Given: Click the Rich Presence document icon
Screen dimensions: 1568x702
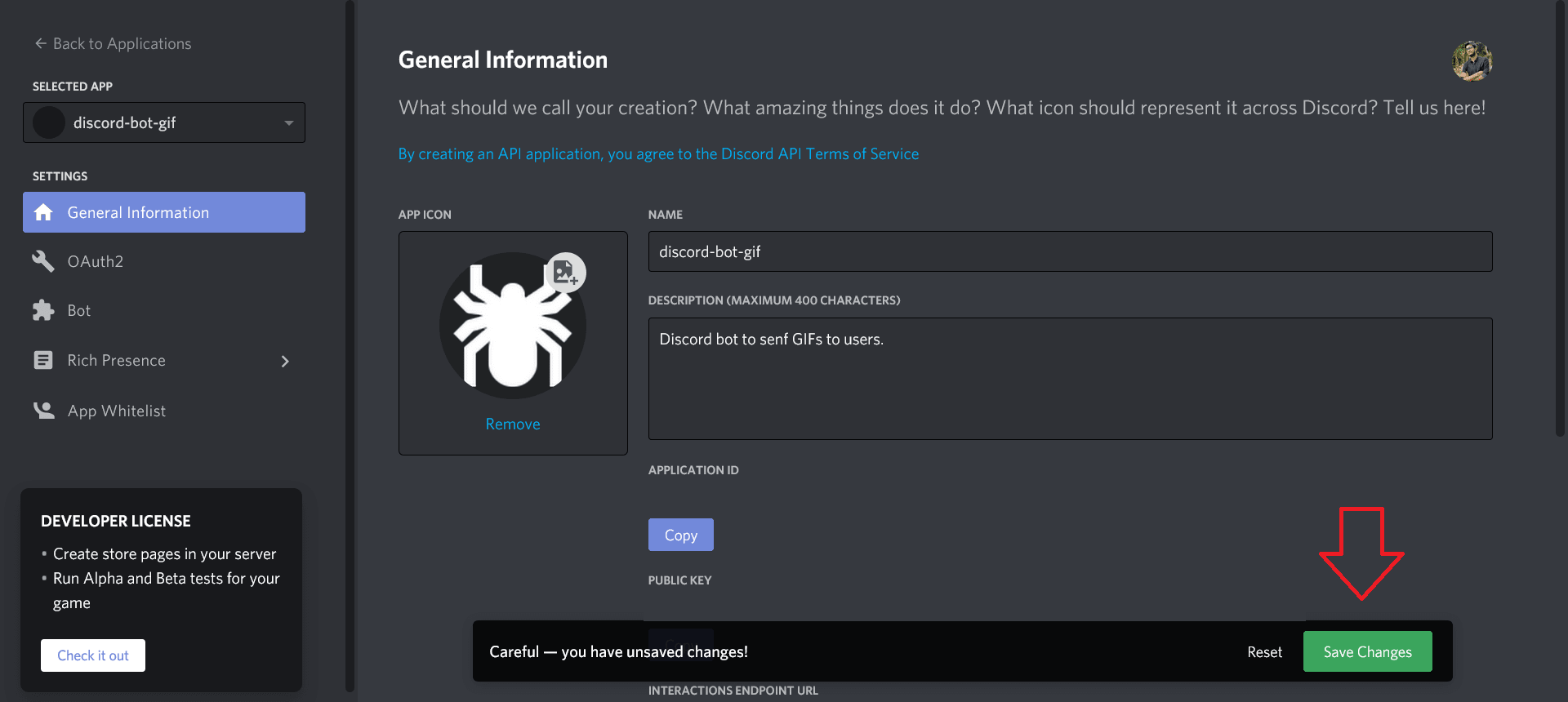Looking at the screenshot, I should pyautogui.click(x=43, y=360).
